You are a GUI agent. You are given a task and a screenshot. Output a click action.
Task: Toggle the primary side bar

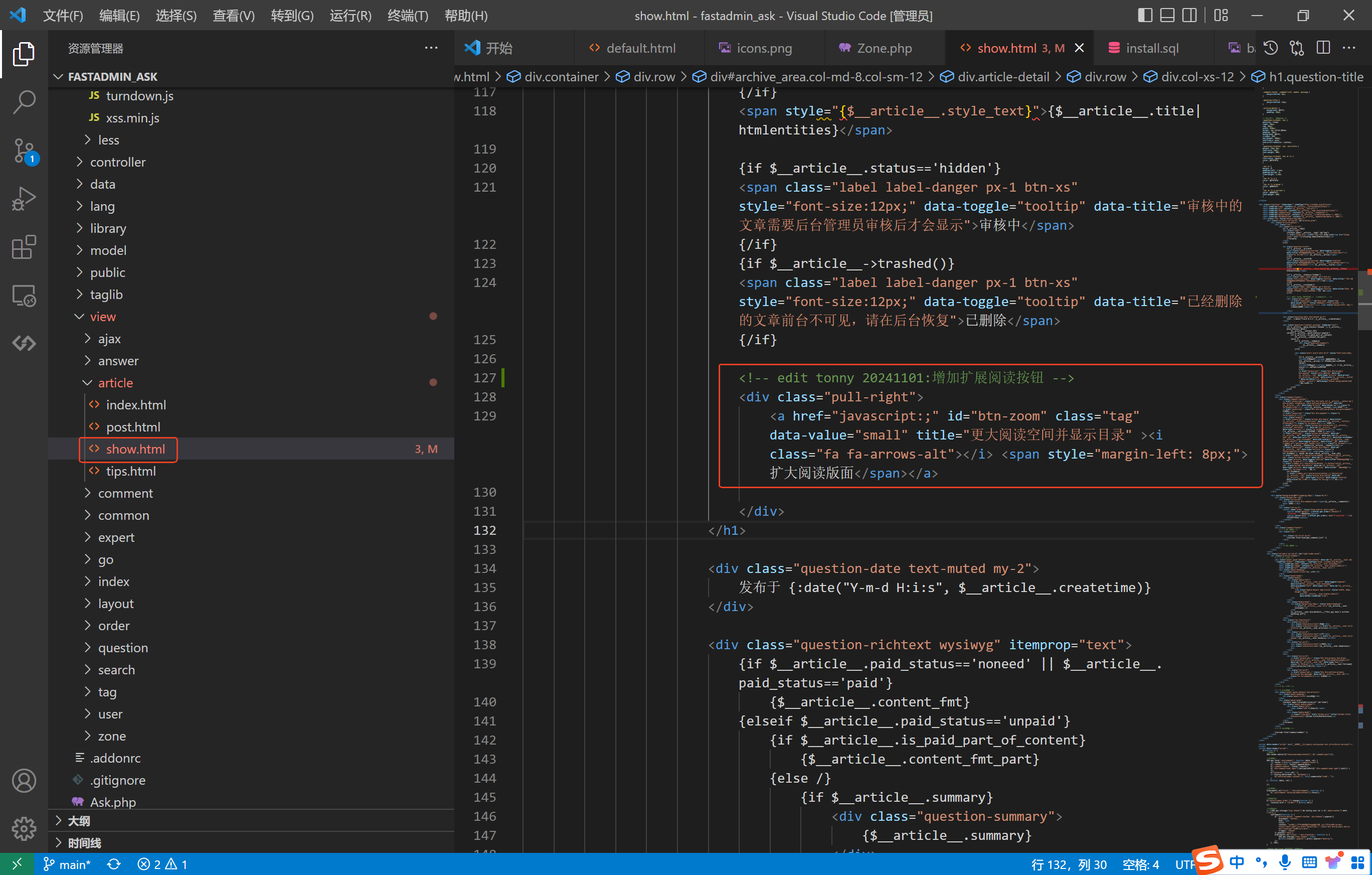pyautogui.click(x=1145, y=16)
